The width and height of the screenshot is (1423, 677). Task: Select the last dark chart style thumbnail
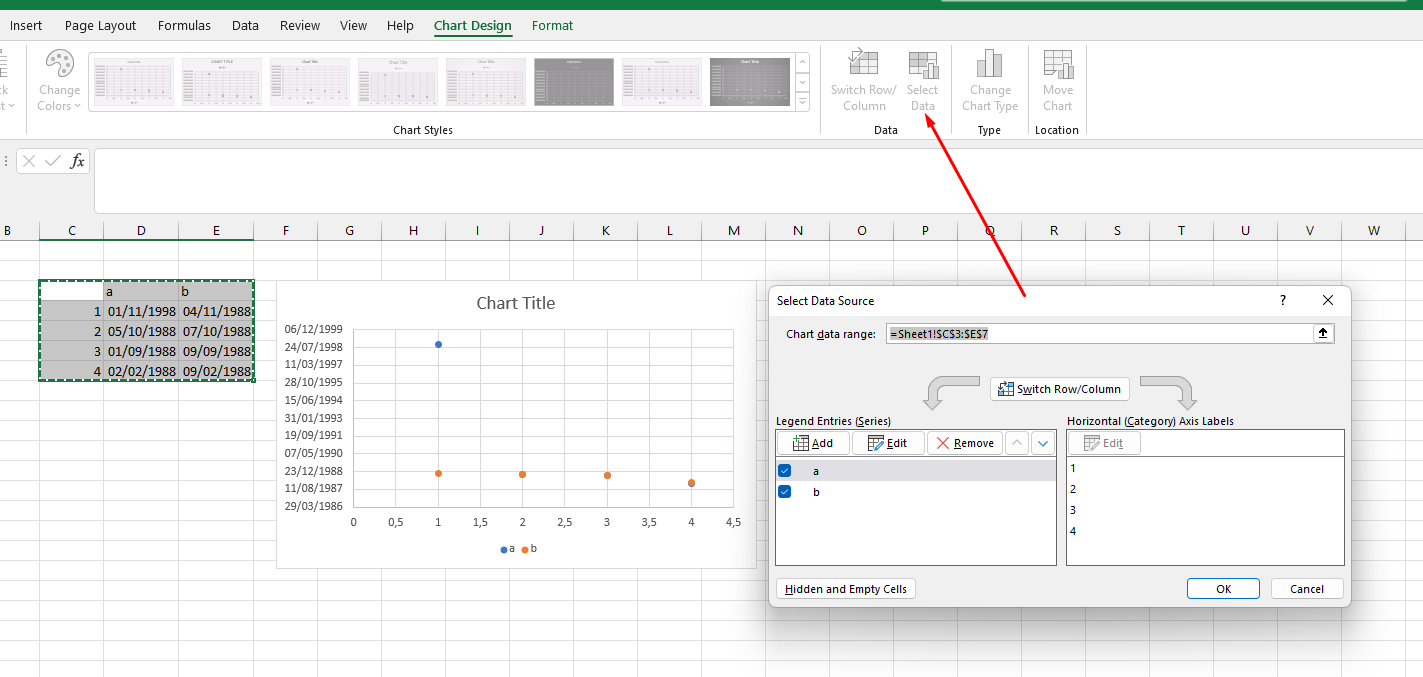pos(749,82)
